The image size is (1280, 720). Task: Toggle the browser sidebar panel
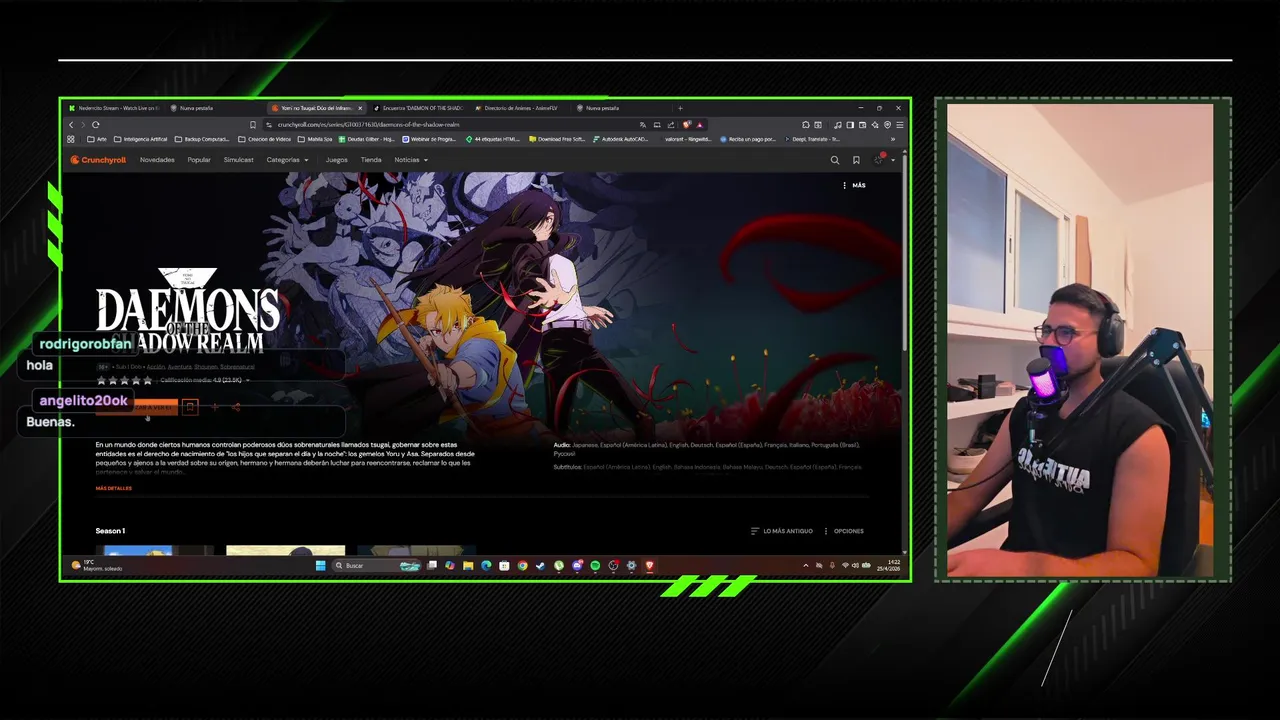(x=850, y=125)
